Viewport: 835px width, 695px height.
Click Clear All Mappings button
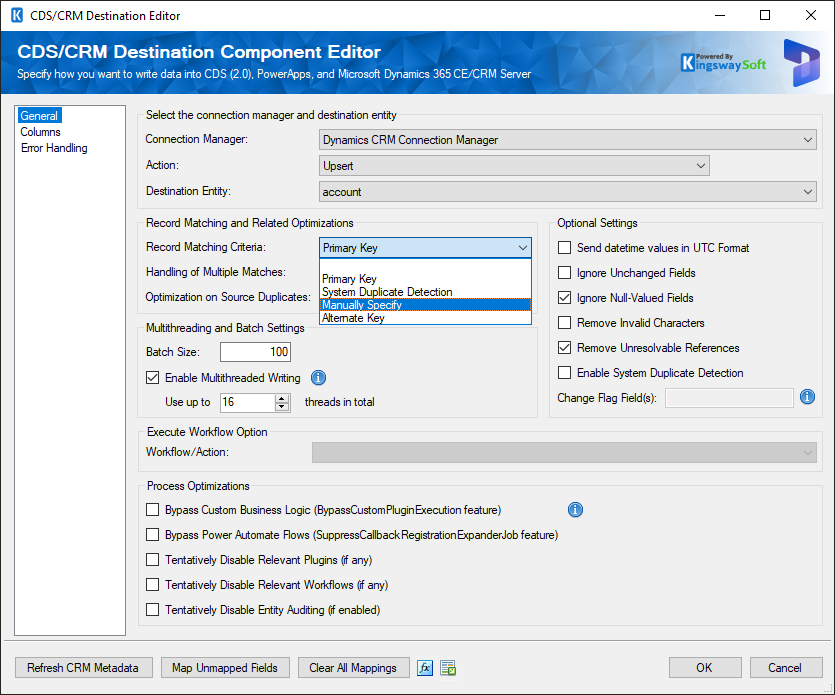tap(353, 667)
